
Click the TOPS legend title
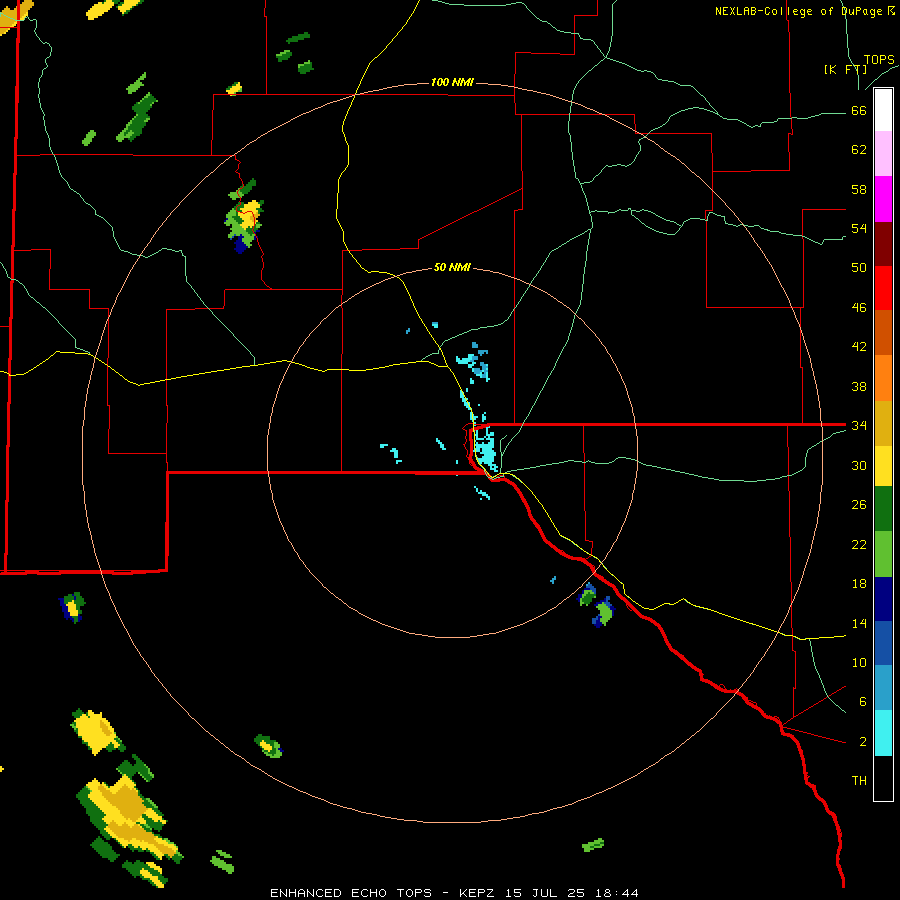(x=879, y=59)
